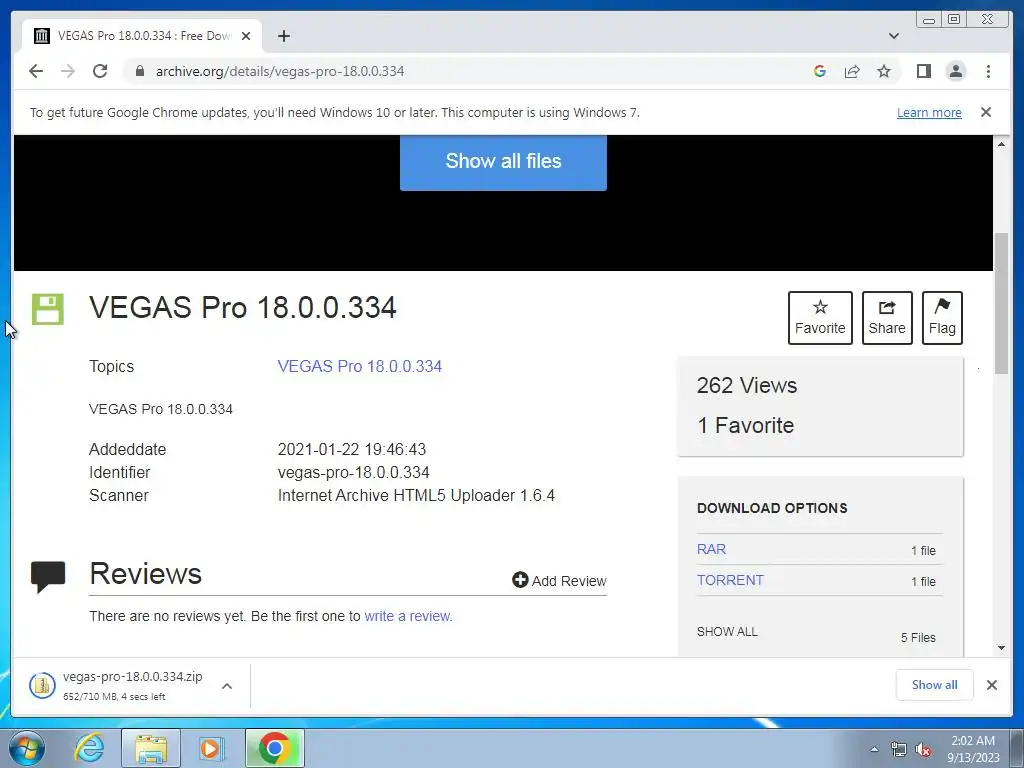The image size is (1024, 768).
Task: Click the Internet Archive HTML5 Uploader 1.6.4 text
Action: click(x=416, y=495)
